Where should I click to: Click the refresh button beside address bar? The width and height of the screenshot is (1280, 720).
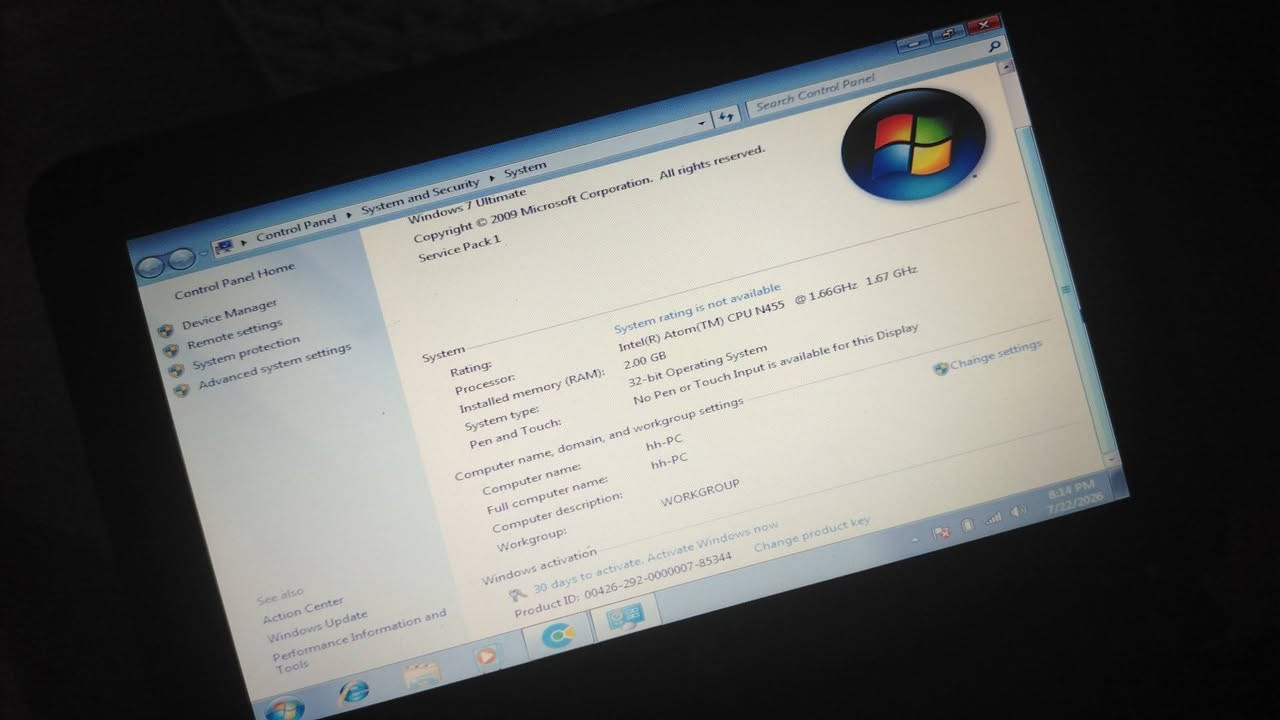727,116
